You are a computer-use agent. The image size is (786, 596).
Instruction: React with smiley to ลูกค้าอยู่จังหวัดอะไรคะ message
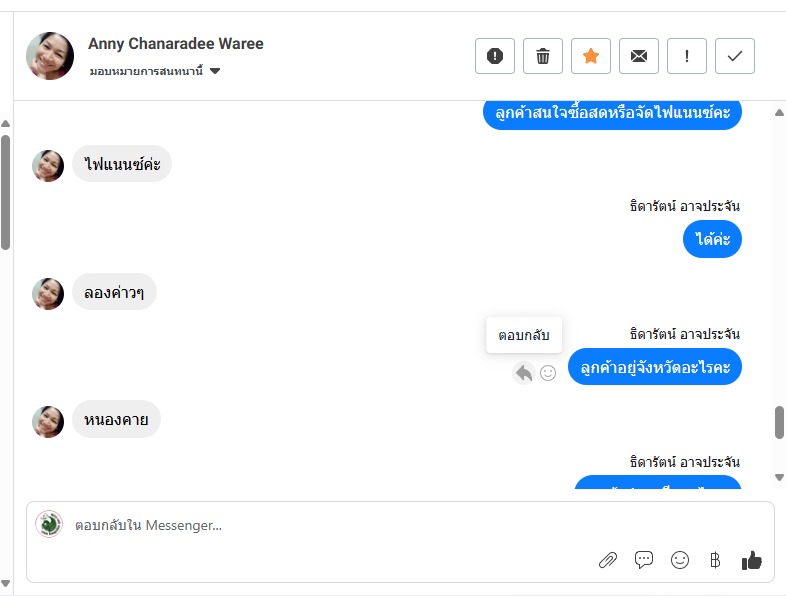click(x=548, y=373)
